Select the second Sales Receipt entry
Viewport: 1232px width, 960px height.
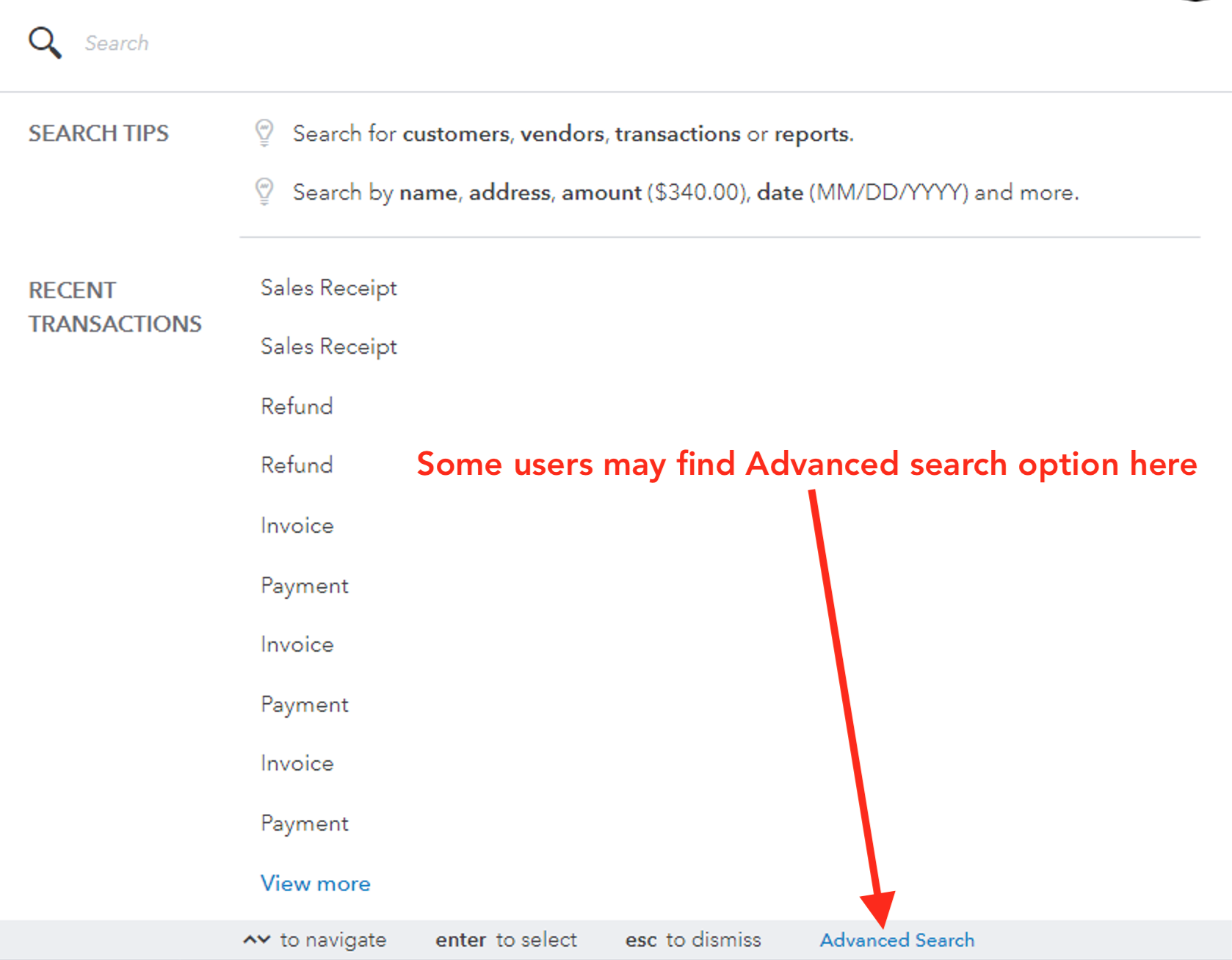click(x=328, y=346)
